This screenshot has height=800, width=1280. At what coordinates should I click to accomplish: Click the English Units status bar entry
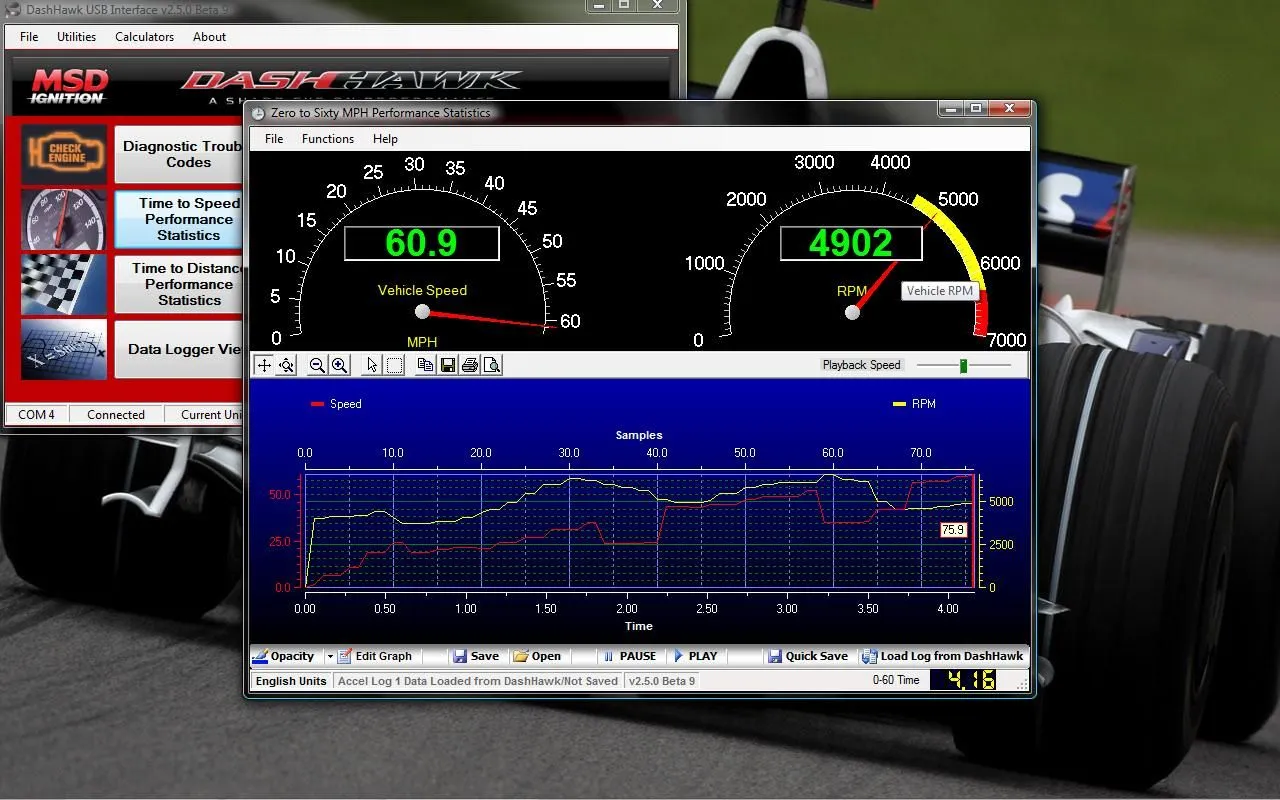[291, 681]
